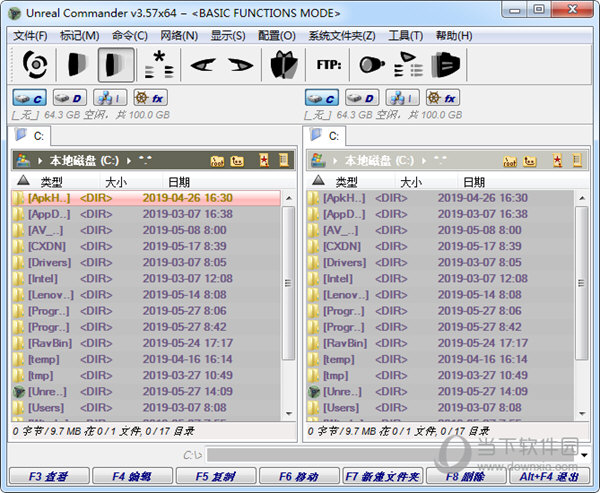Open fx system folders in left panel
Screen dimensions: 600x493
pyautogui.click(x=150, y=98)
